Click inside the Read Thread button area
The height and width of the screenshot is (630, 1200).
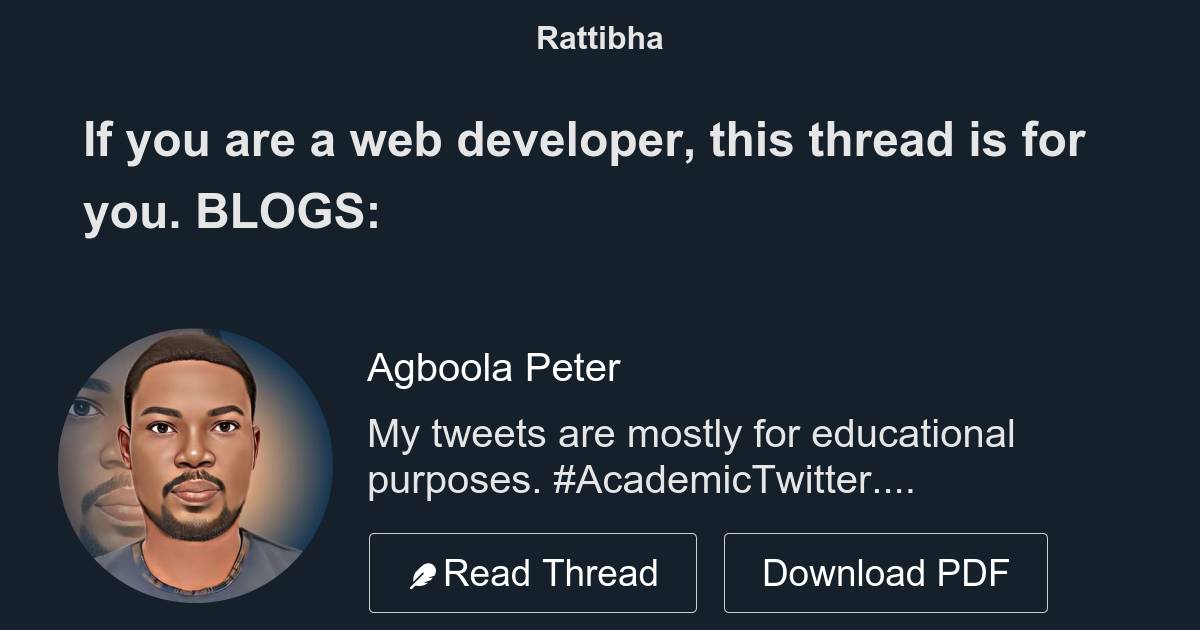[533, 572]
